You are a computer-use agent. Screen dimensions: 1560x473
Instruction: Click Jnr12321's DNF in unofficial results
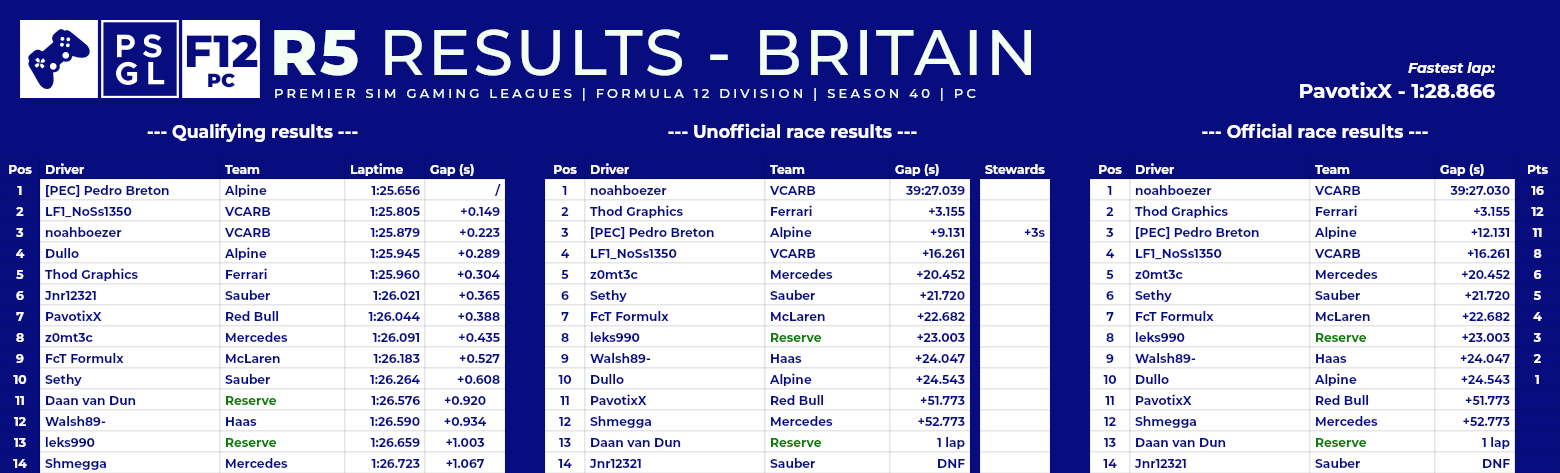coord(950,464)
